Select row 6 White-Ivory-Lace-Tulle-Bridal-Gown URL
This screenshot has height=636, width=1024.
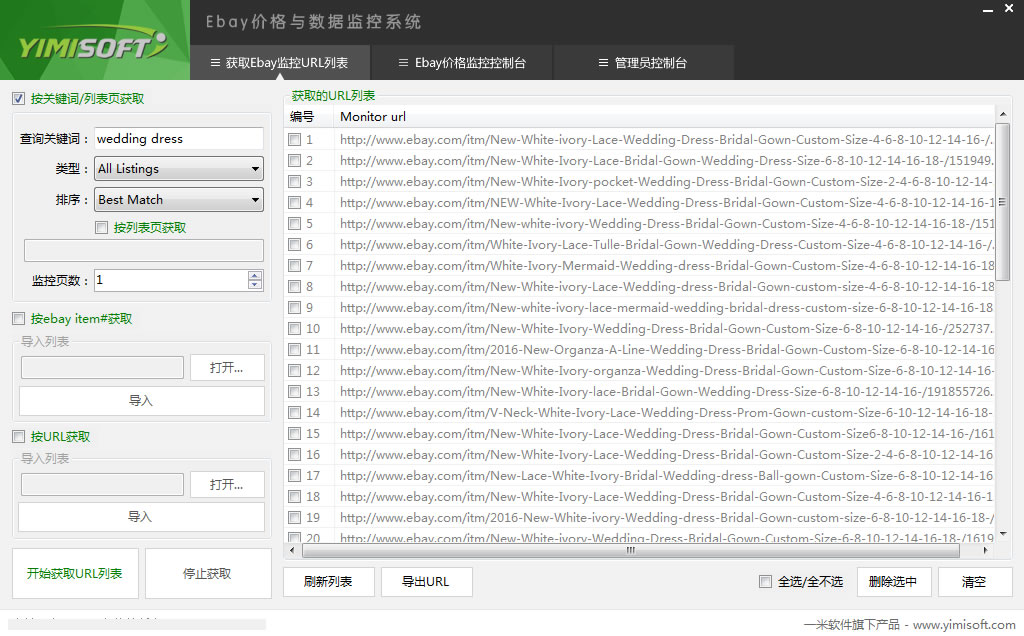tap(666, 245)
